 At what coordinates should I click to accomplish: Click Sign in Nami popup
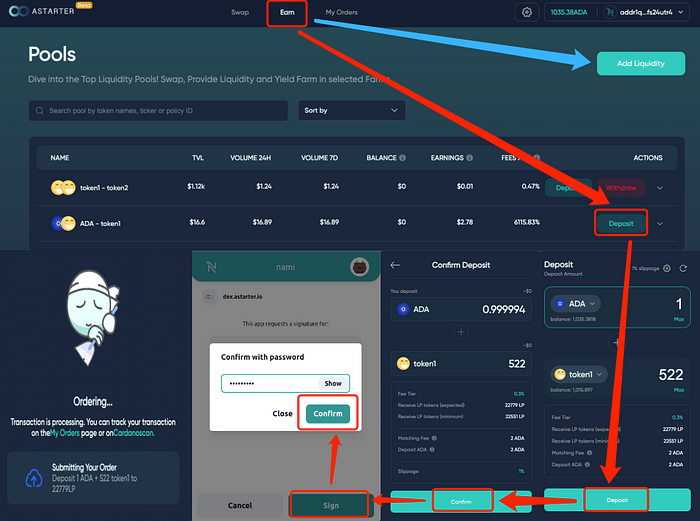coord(331,505)
